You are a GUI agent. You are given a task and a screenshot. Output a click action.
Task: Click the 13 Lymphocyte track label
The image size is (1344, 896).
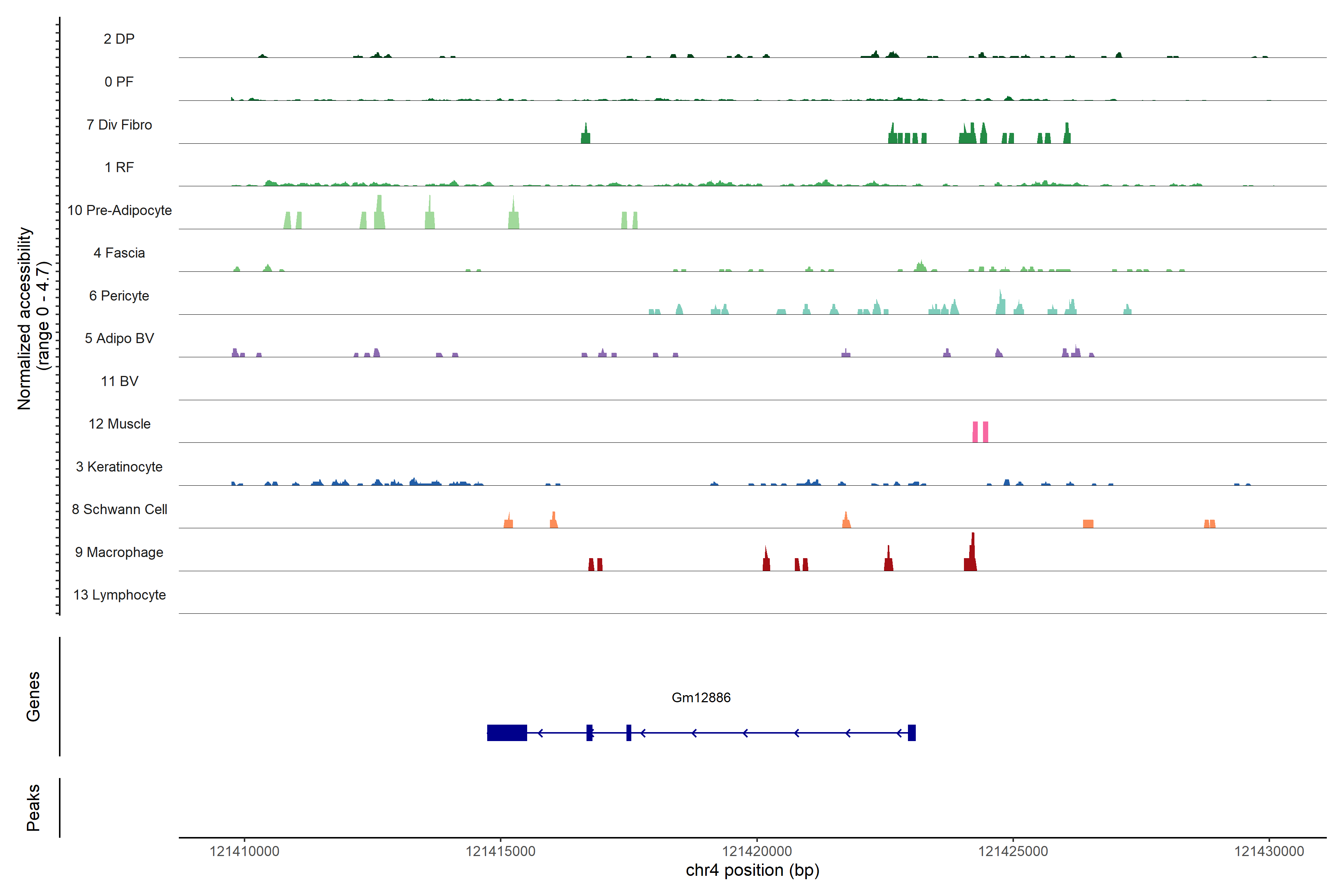pyautogui.click(x=119, y=595)
